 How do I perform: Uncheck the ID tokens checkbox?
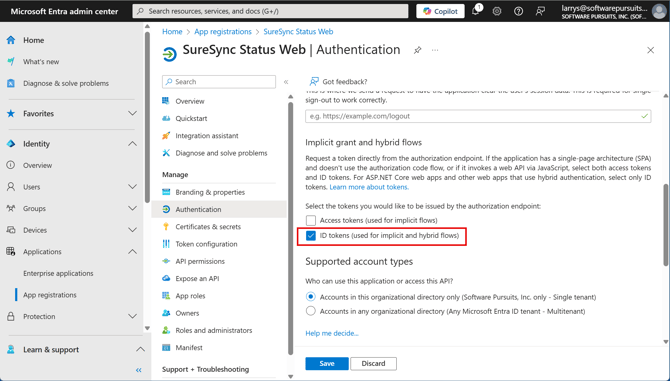[x=311, y=235]
